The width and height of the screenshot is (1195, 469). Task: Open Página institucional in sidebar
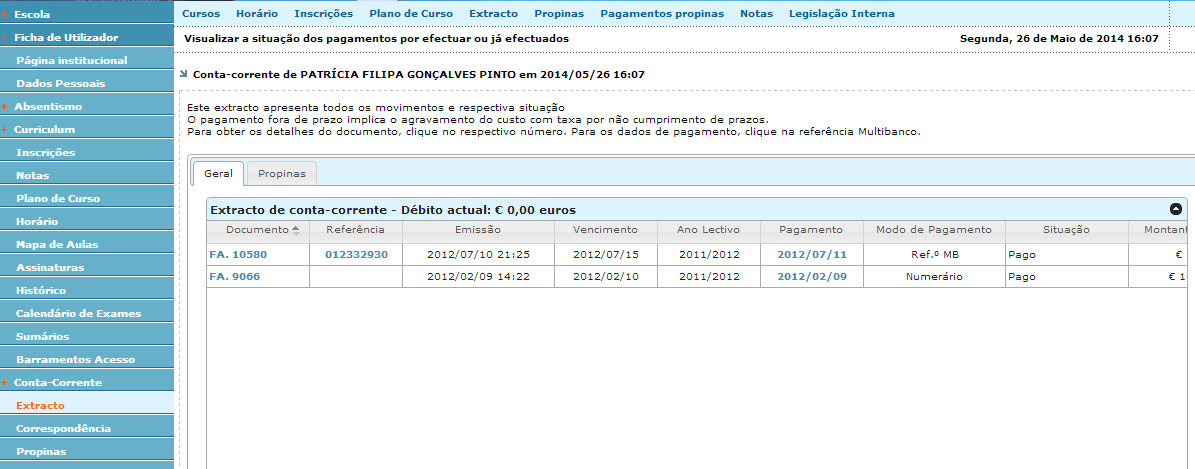click(x=87, y=60)
